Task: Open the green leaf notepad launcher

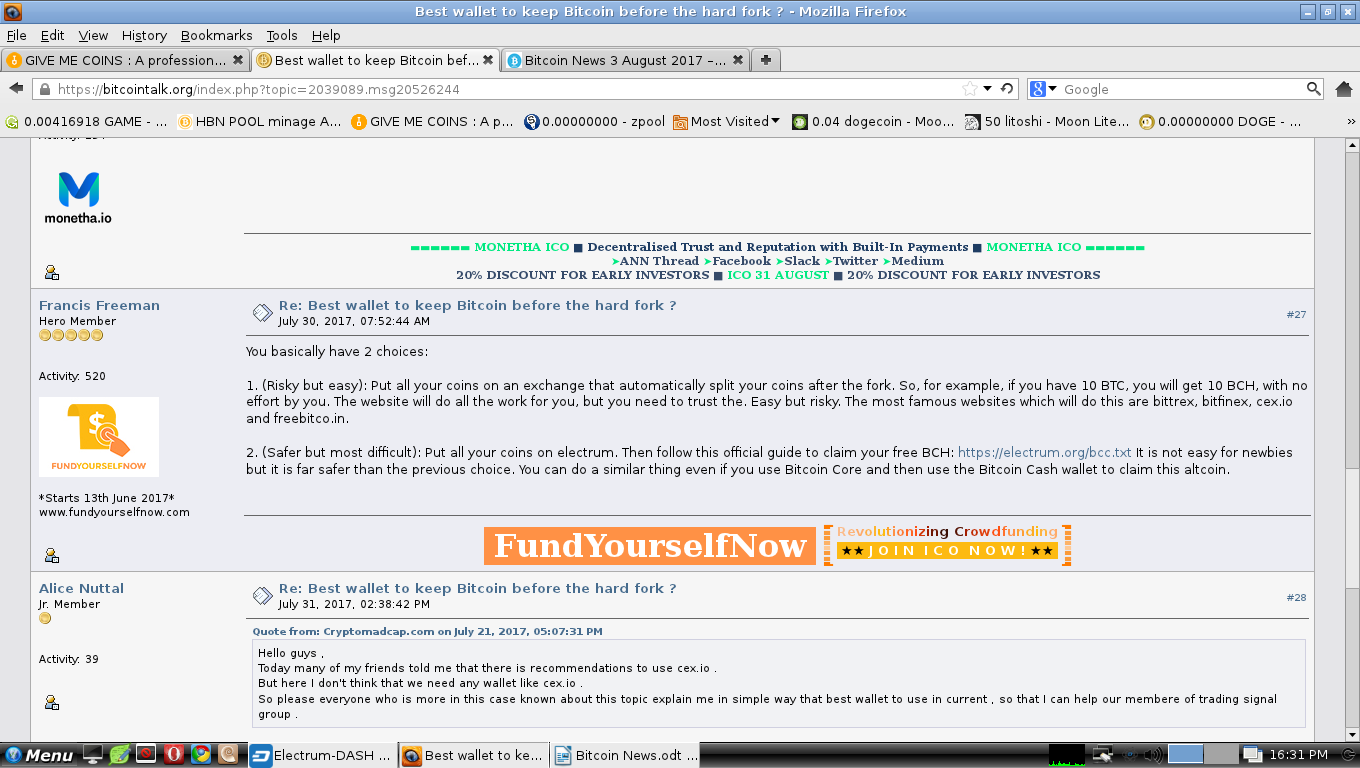Action: pyautogui.click(x=119, y=755)
